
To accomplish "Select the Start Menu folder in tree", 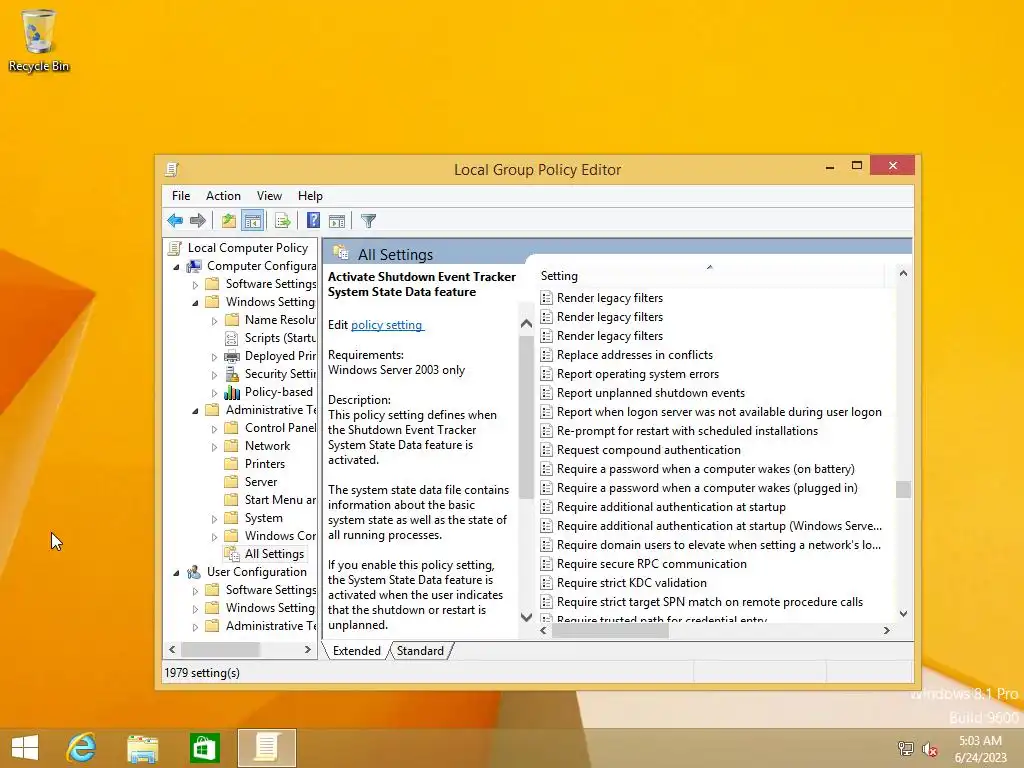I will [280, 500].
